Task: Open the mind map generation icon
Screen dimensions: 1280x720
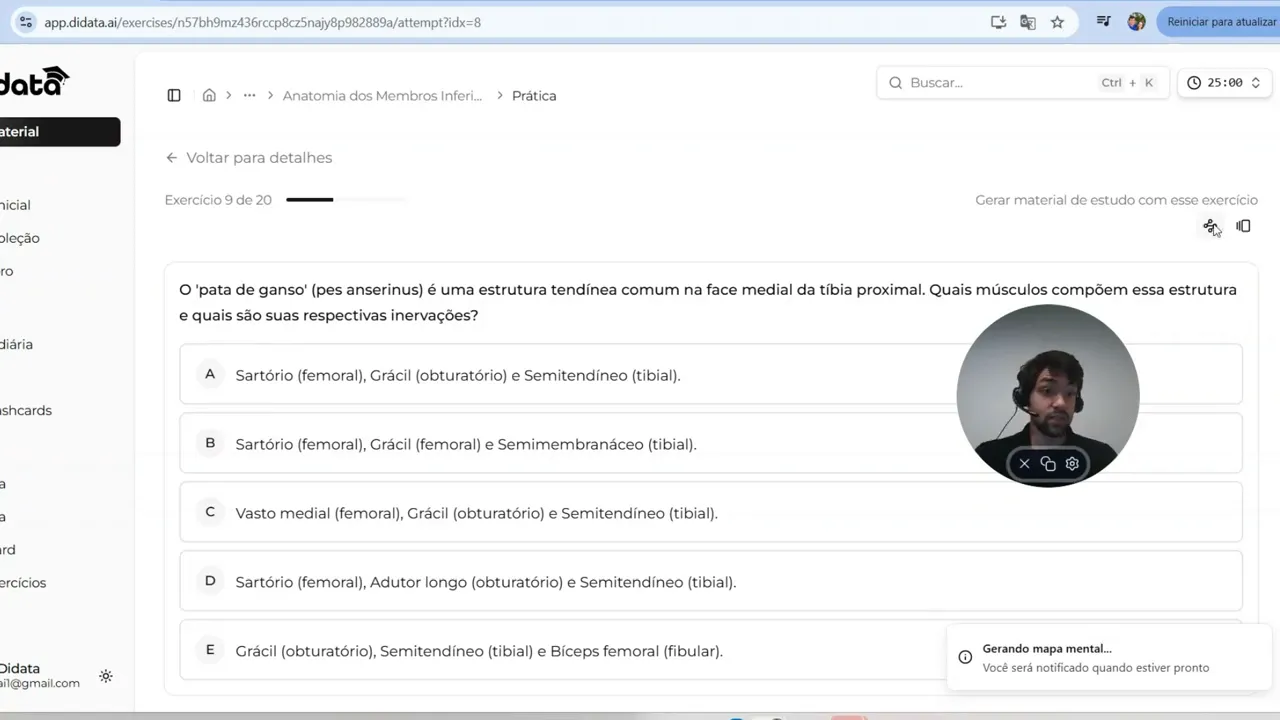Action: (1210, 226)
